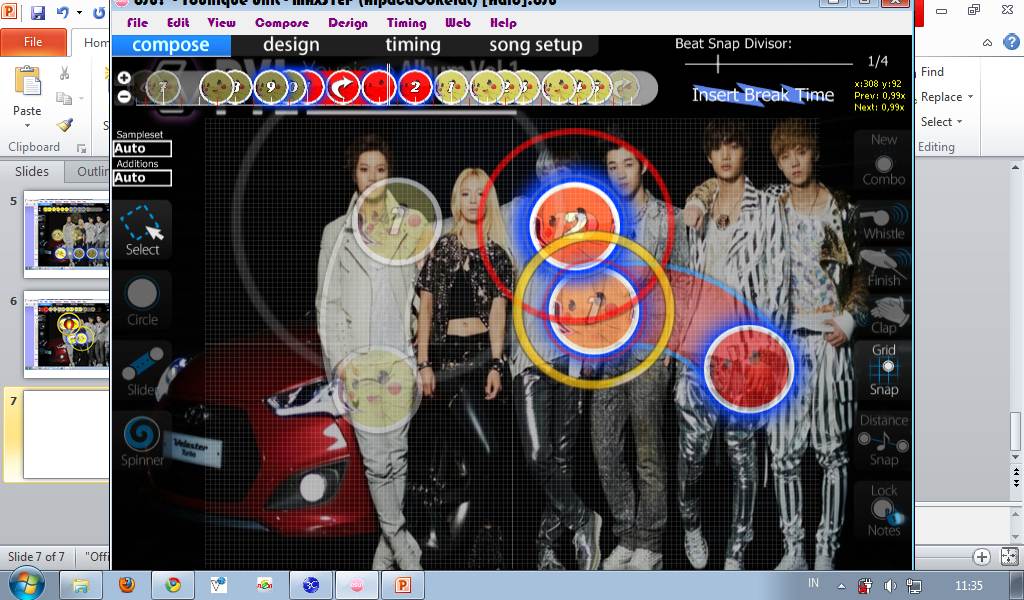Screen dimensions: 1024x600
Task: Toggle Lock Notes option
Action: (883, 510)
